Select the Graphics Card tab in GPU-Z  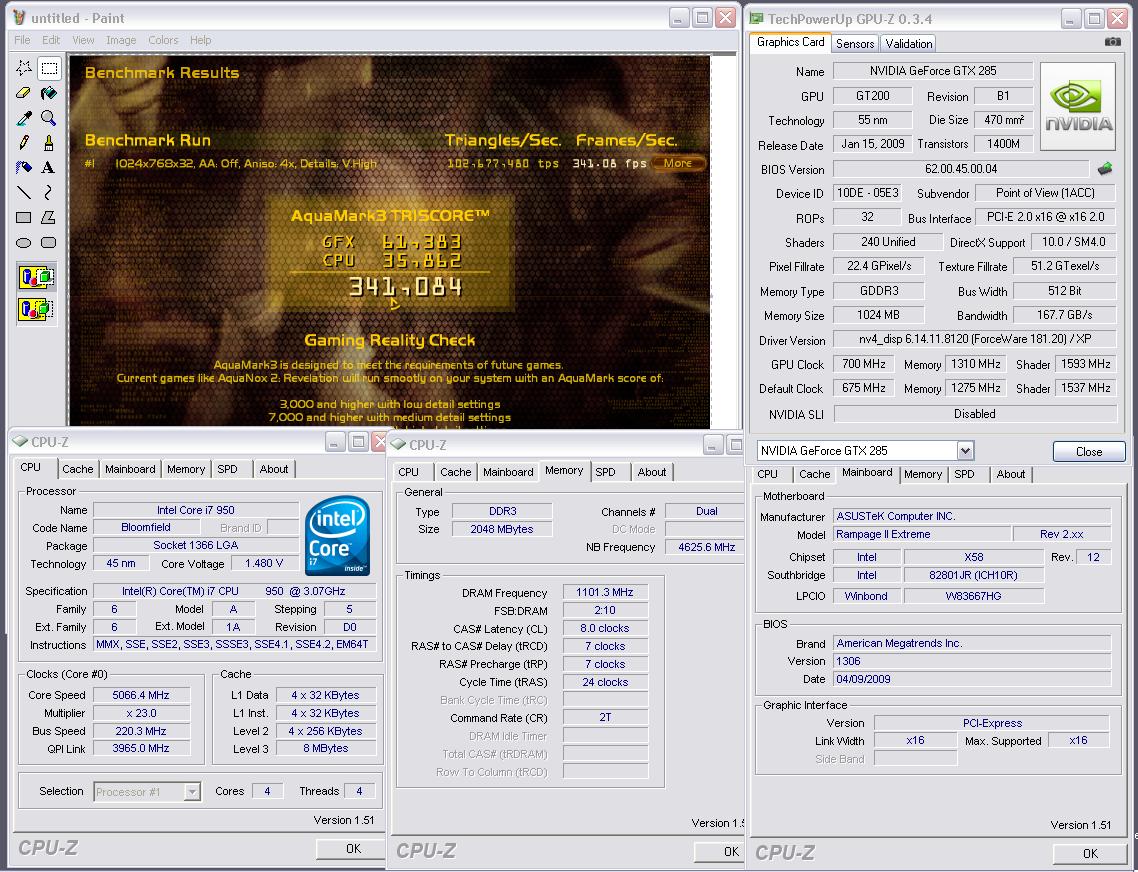(790, 42)
